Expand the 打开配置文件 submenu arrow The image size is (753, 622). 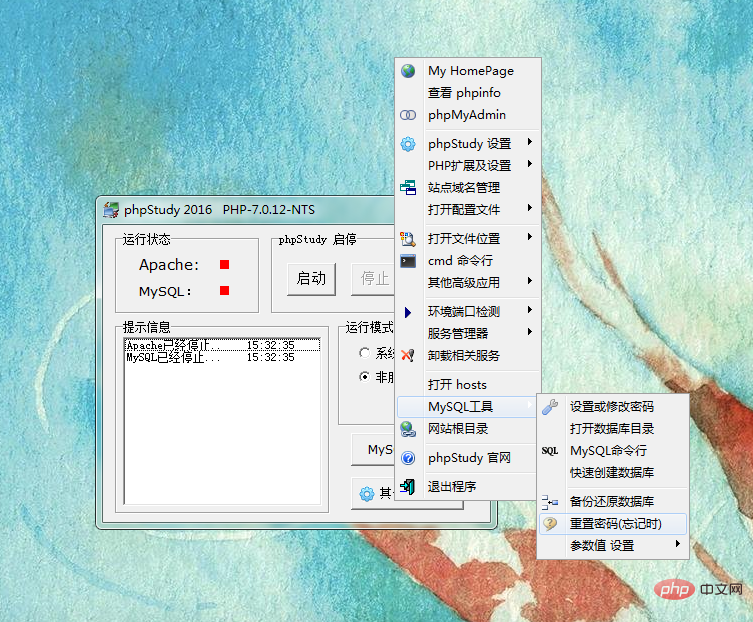point(530,207)
